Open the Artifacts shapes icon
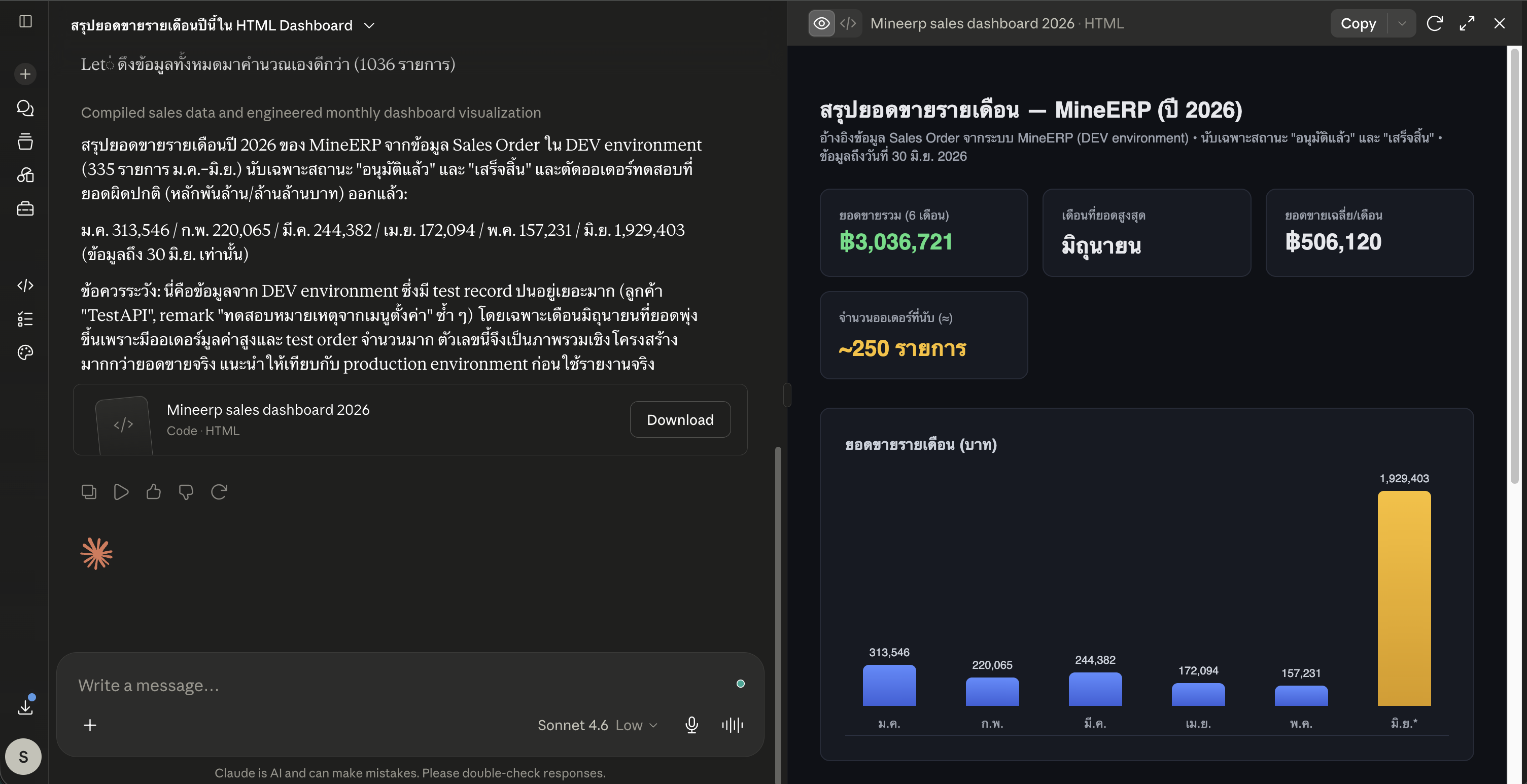This screenshot has width=1527, height=784. point(25,175)
